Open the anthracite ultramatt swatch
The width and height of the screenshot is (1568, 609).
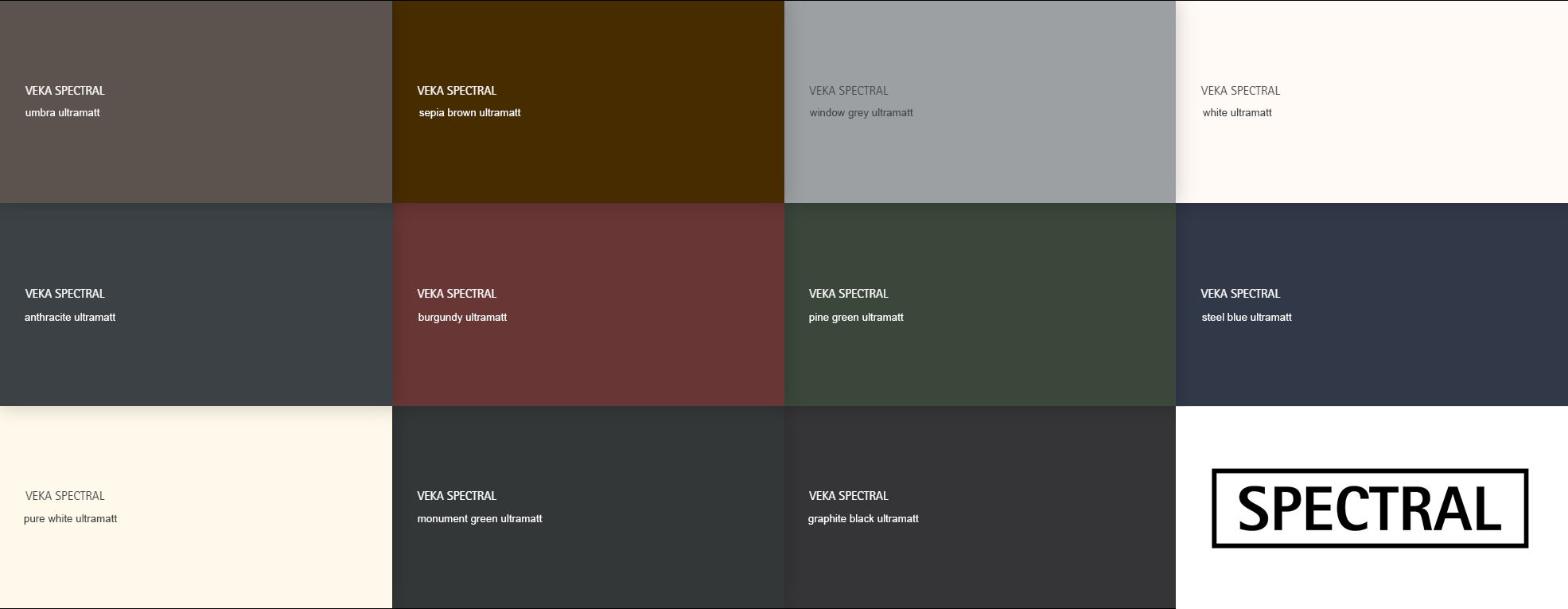tap(196, 304)
